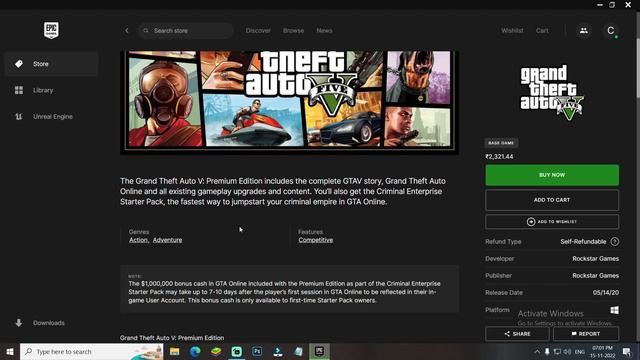
Task: Click Add To Cart button
Action: [x=552, y=200]
